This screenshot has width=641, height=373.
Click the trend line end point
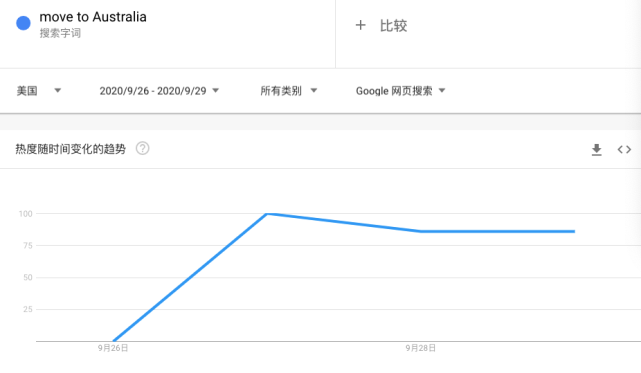pyautogui.click(x=574, y=231)
